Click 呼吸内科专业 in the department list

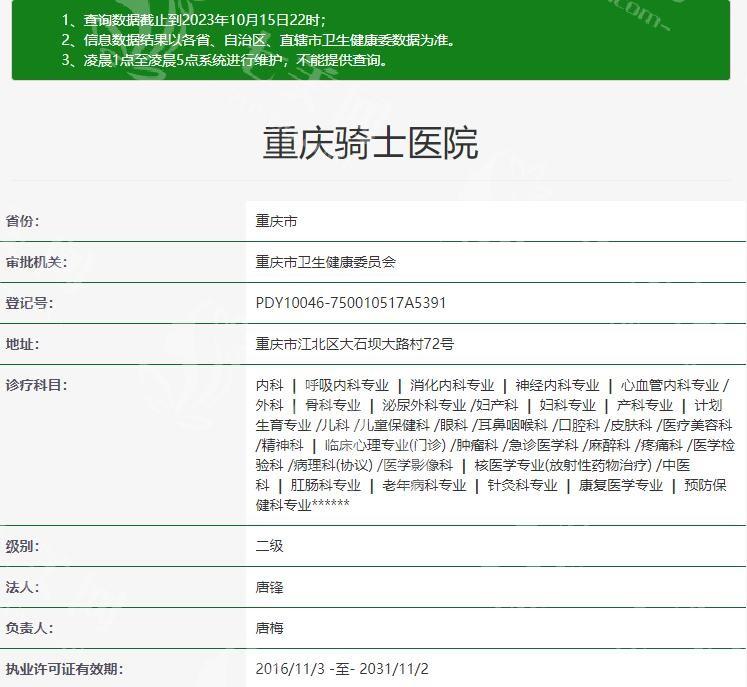tap(347, 385)
